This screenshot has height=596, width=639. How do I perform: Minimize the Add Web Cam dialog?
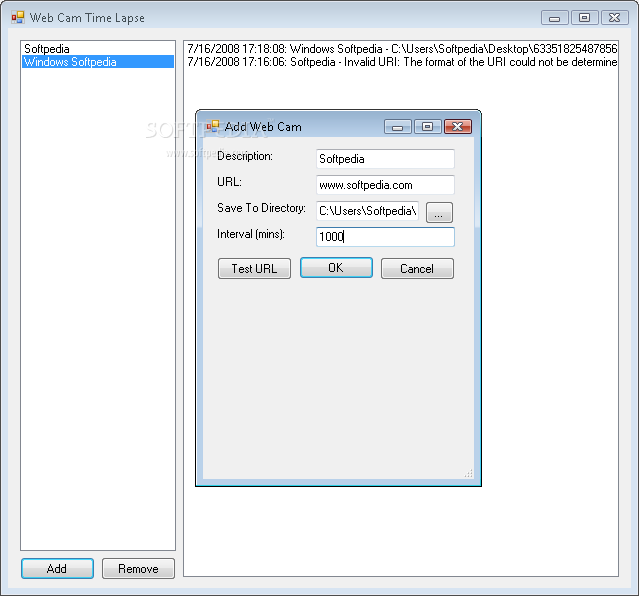[x=398, y=127]
